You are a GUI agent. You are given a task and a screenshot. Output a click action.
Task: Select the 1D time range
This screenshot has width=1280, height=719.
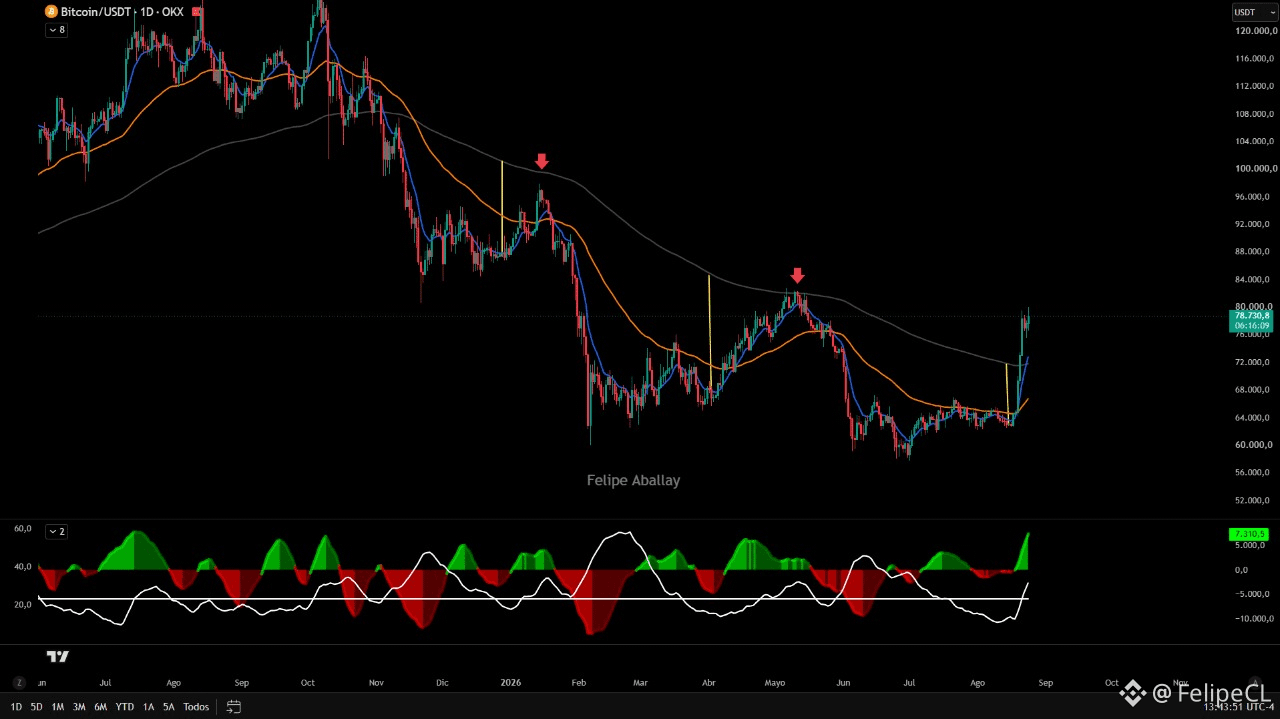coord(16,707)
